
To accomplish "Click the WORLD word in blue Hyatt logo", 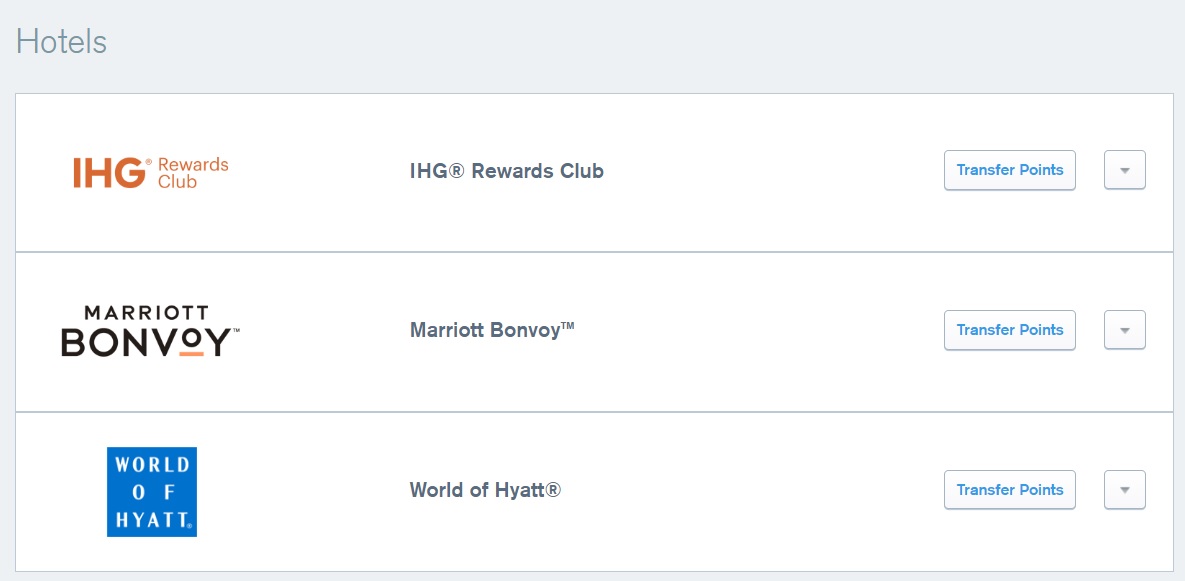I will pos(152,465).
